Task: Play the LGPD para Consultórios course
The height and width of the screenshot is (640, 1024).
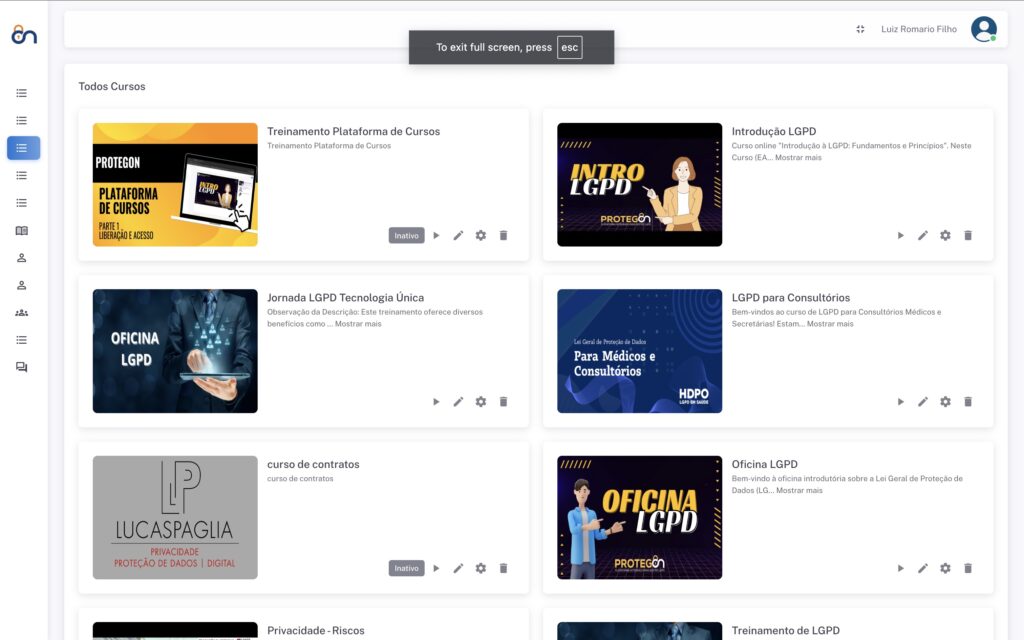Action: pos(901,402)
